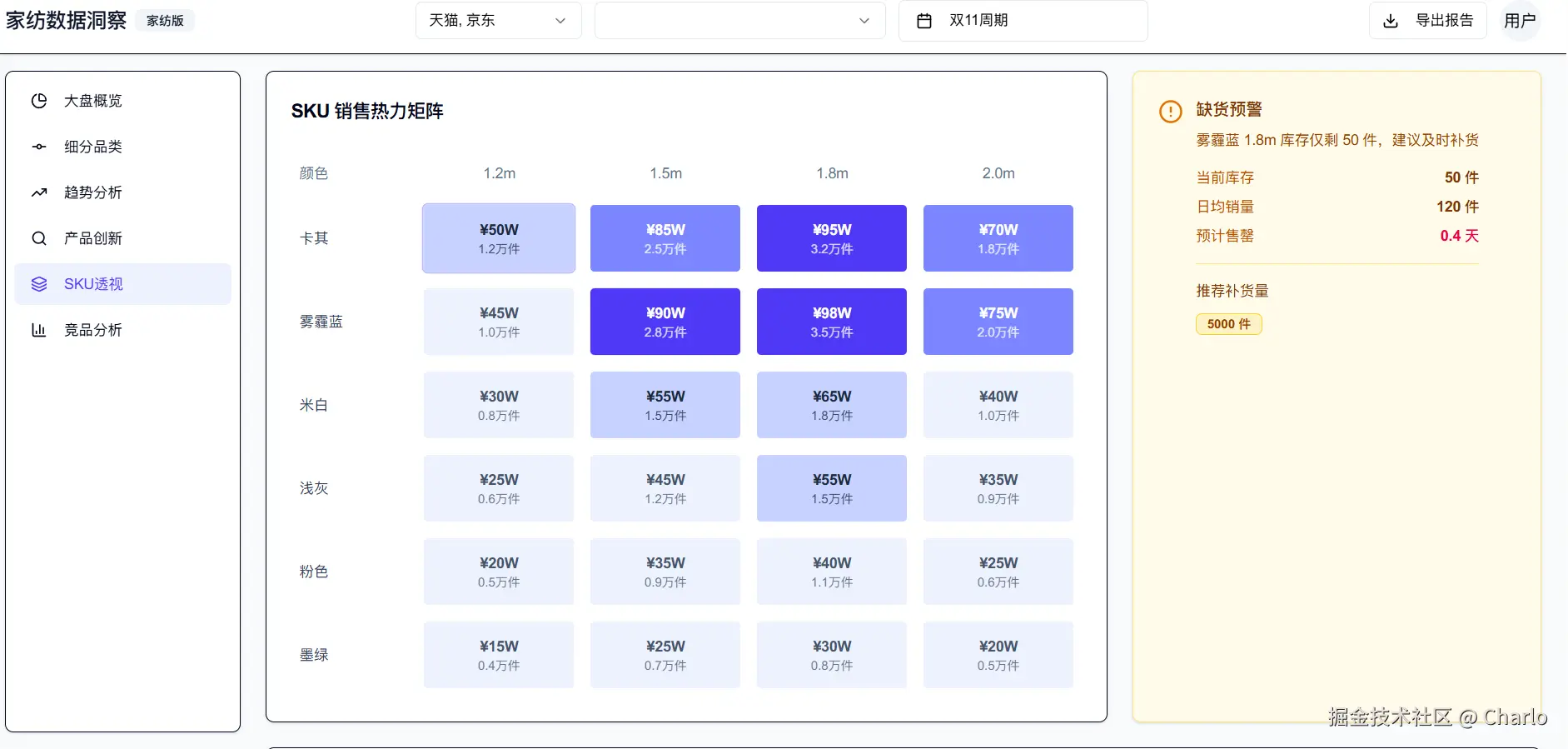
Task: Click the 导出报告 button
Action: tap(1428, 21)
